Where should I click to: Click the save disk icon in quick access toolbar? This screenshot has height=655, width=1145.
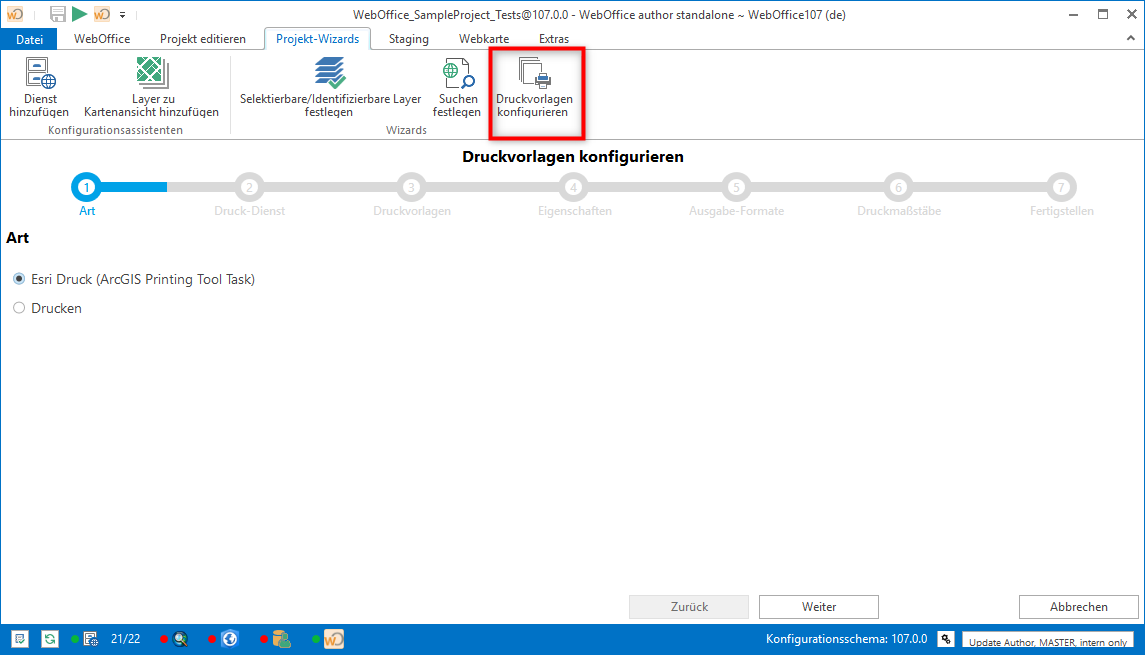[x=58, y=14]
